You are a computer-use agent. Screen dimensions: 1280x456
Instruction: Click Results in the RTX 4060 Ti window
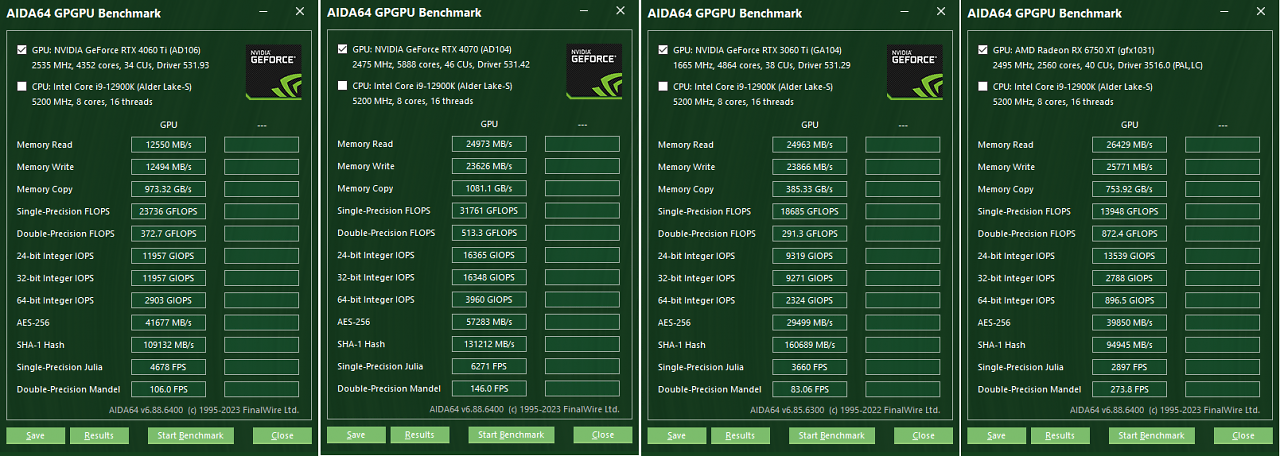pyautogui.click(x=99, y=435)
